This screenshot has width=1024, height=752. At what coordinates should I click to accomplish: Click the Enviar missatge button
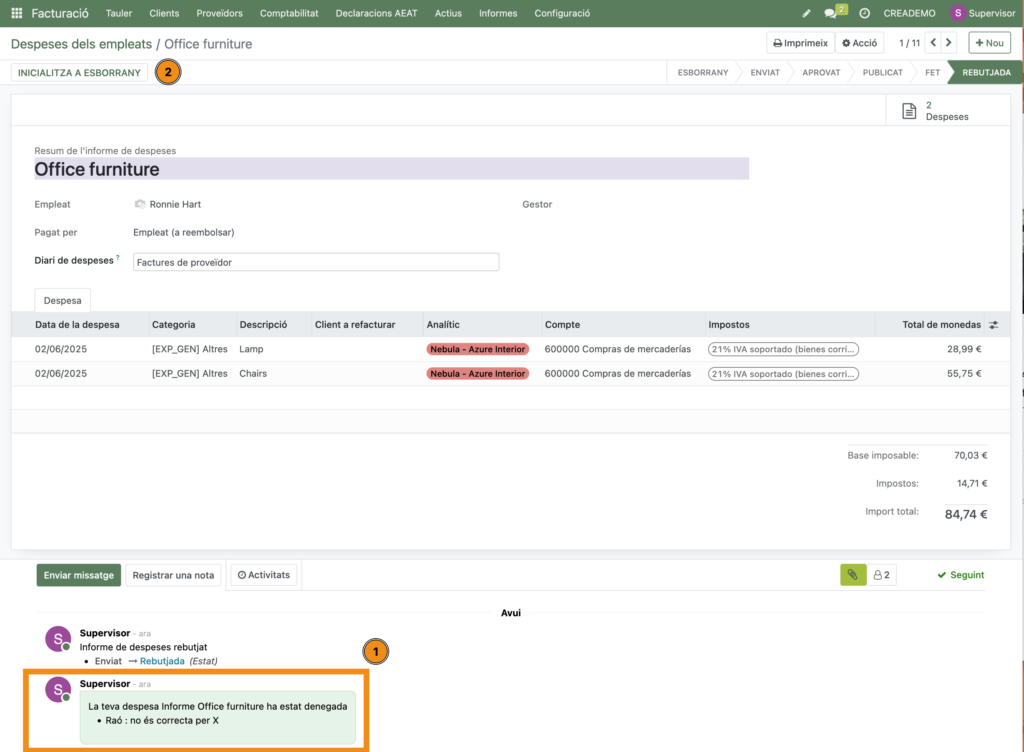click(x=79, y=575)
